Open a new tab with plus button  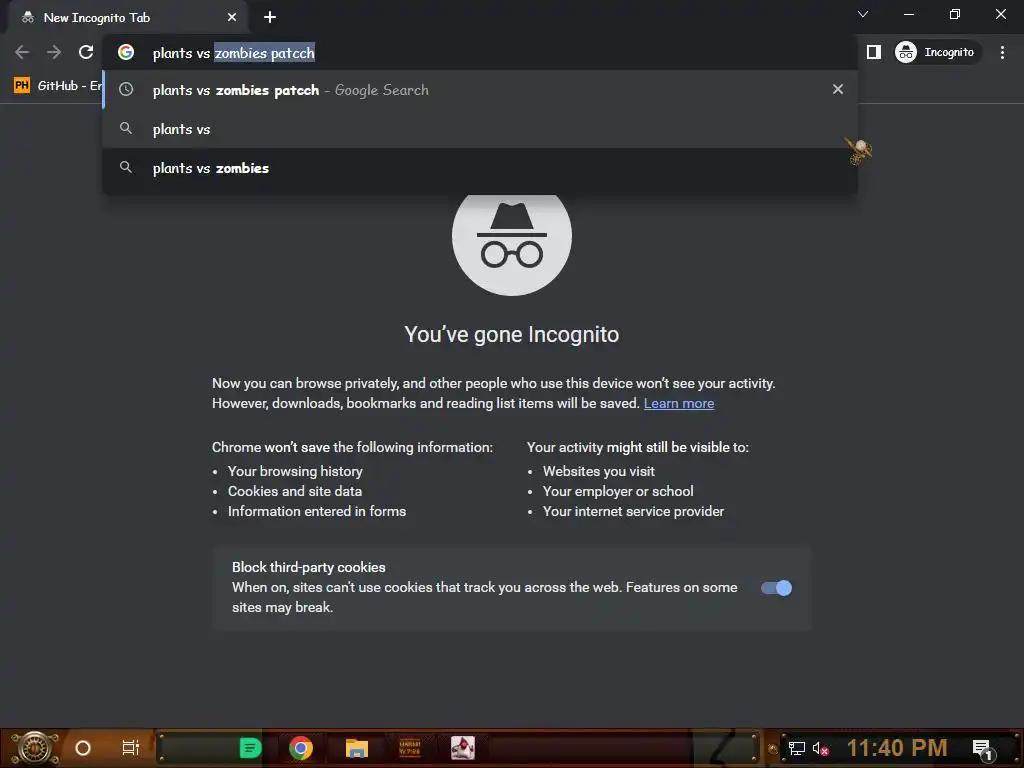pyautogui.click(x=270, y=18)
